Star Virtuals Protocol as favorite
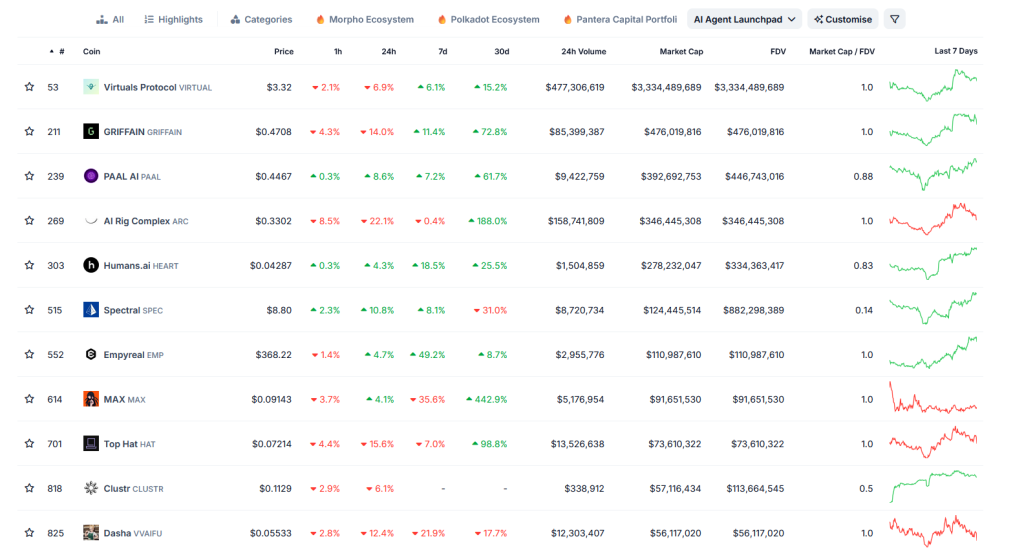 point(29,87)
